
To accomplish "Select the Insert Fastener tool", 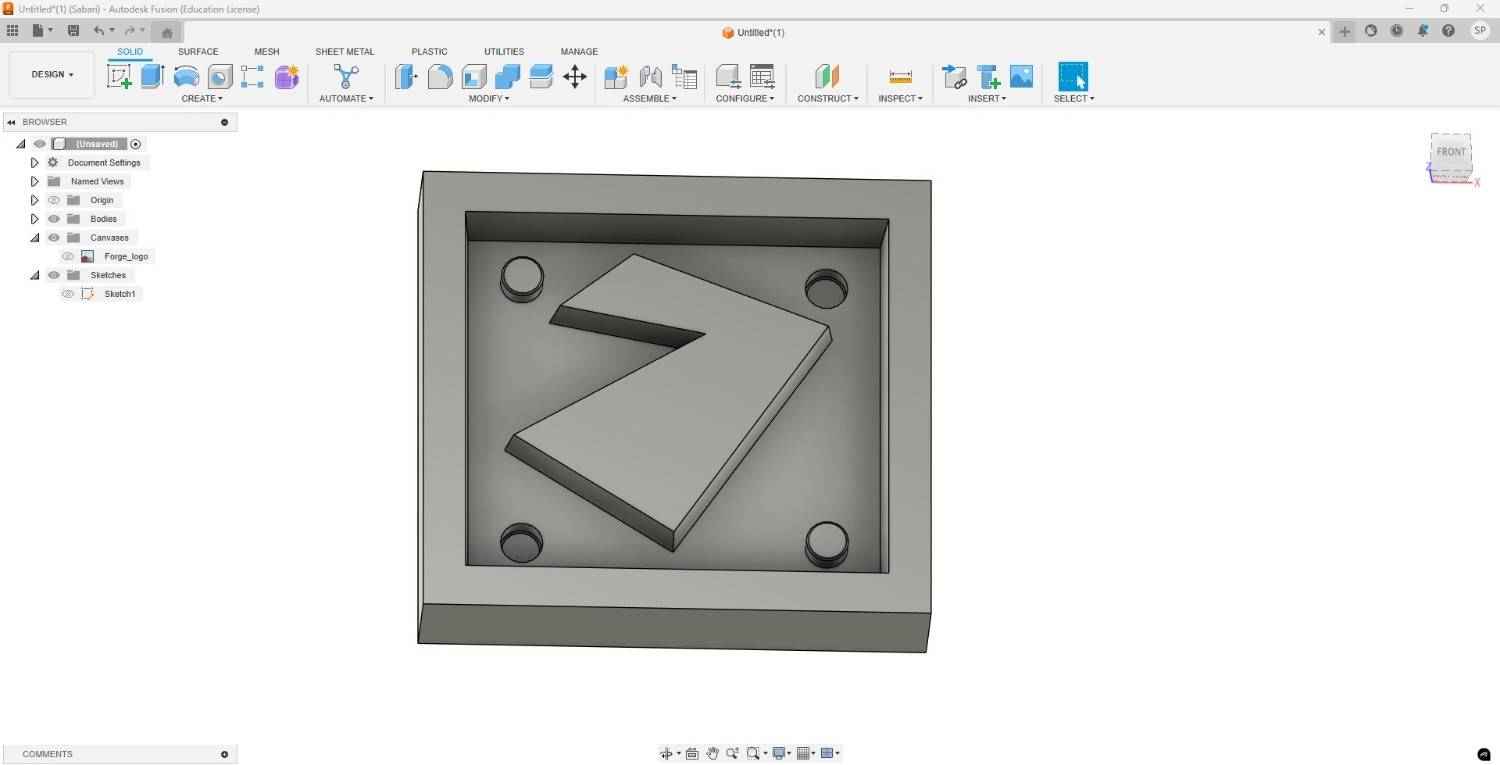I will (x=988, y=76).
